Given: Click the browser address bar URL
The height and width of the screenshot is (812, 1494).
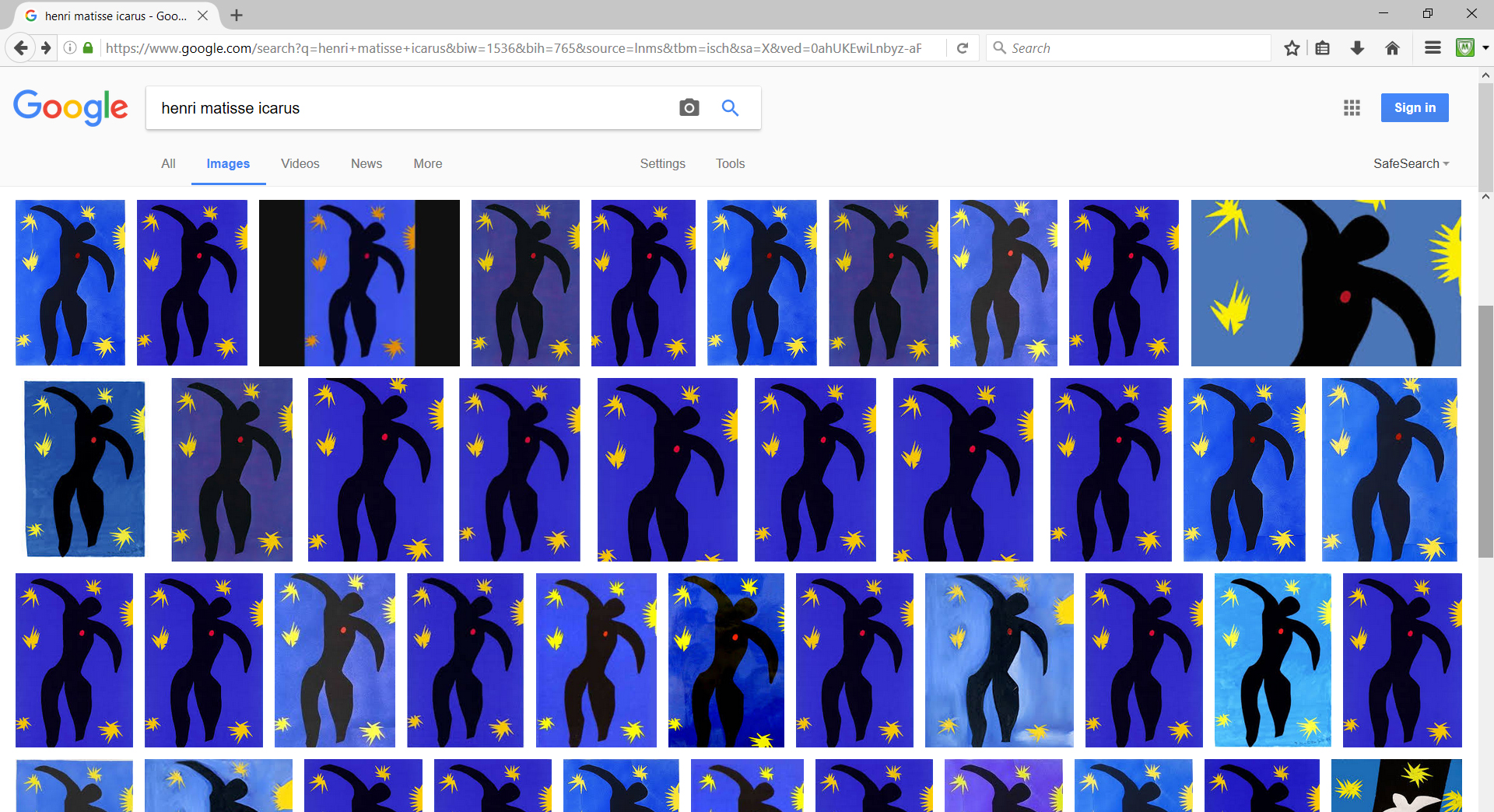Looking at the screenshot, I should pos(514,48).
